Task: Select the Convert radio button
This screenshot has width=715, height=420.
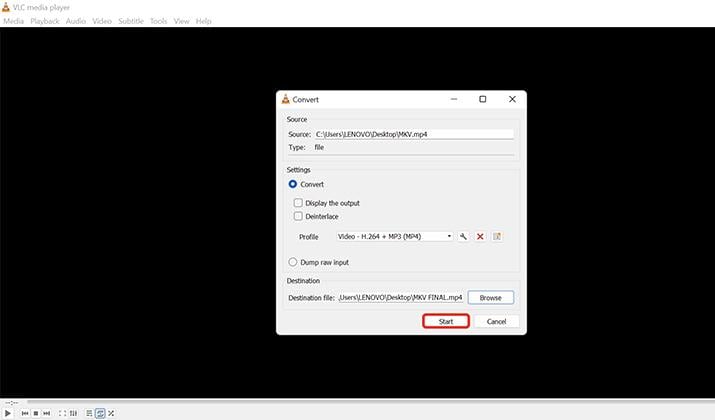Action: (293, 184)
